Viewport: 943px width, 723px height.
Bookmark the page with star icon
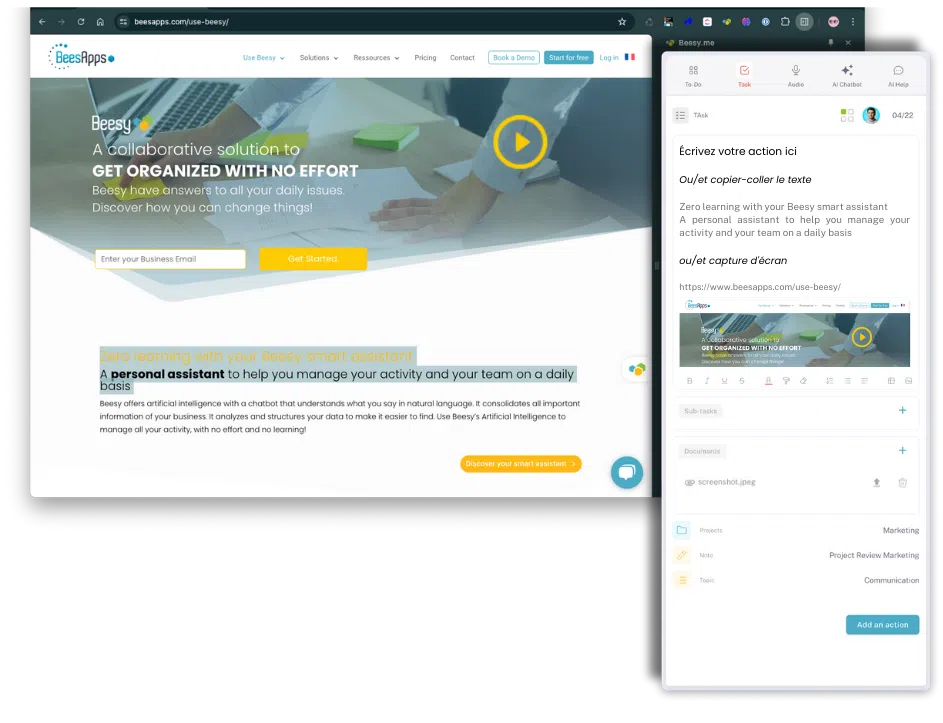(x=622, y=22)
